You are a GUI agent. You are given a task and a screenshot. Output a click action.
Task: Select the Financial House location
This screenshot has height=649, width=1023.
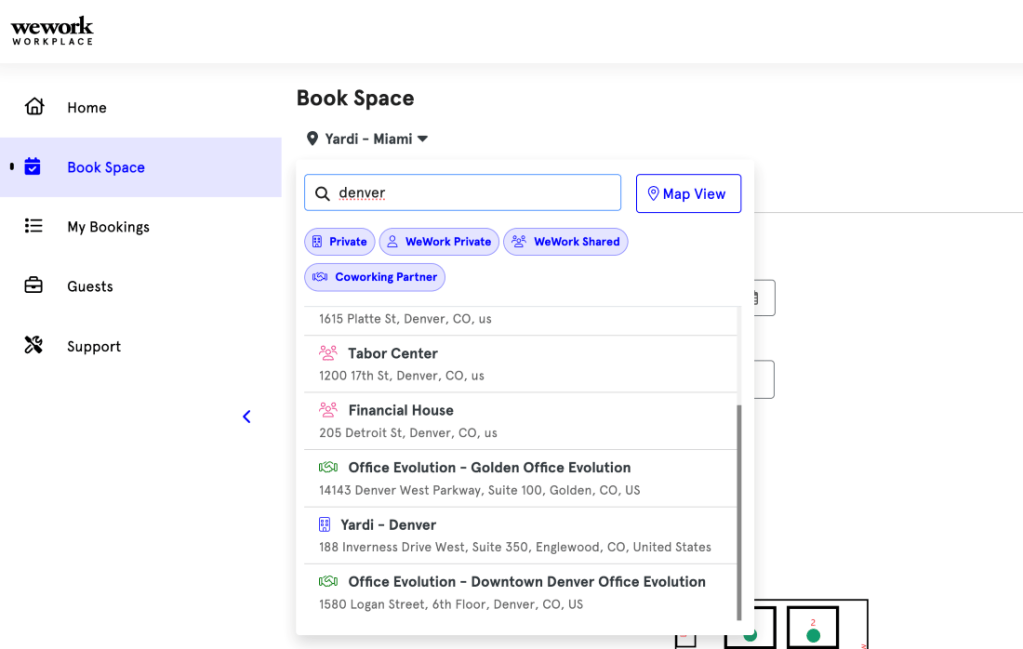tap(521, 421)
